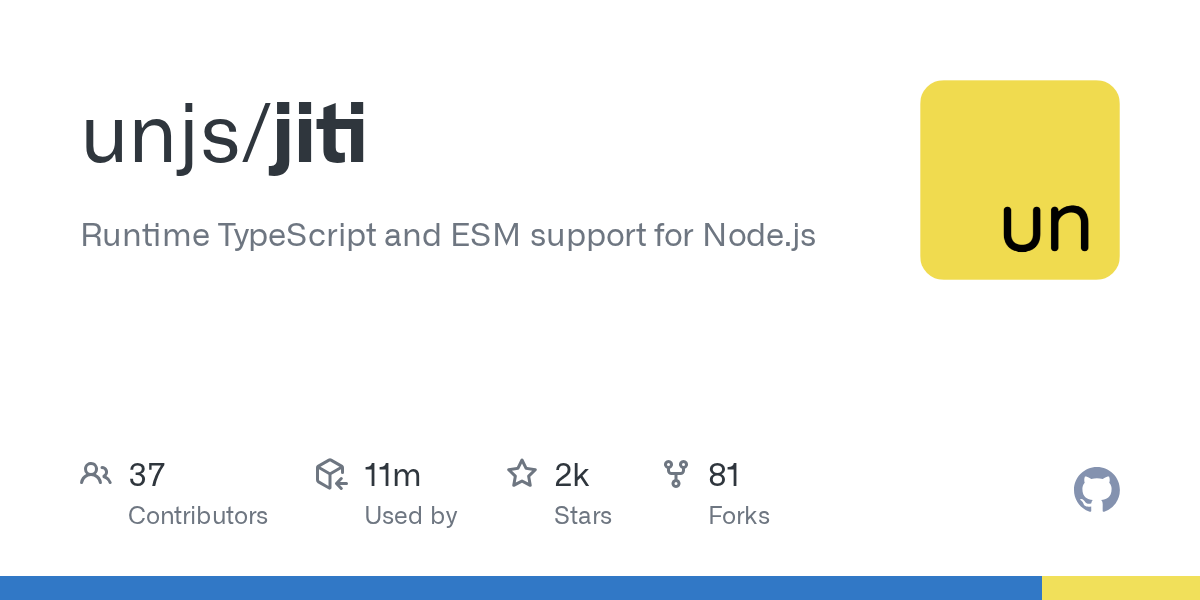Click the Used by label

pyautogui.click(x=411, y=516)
